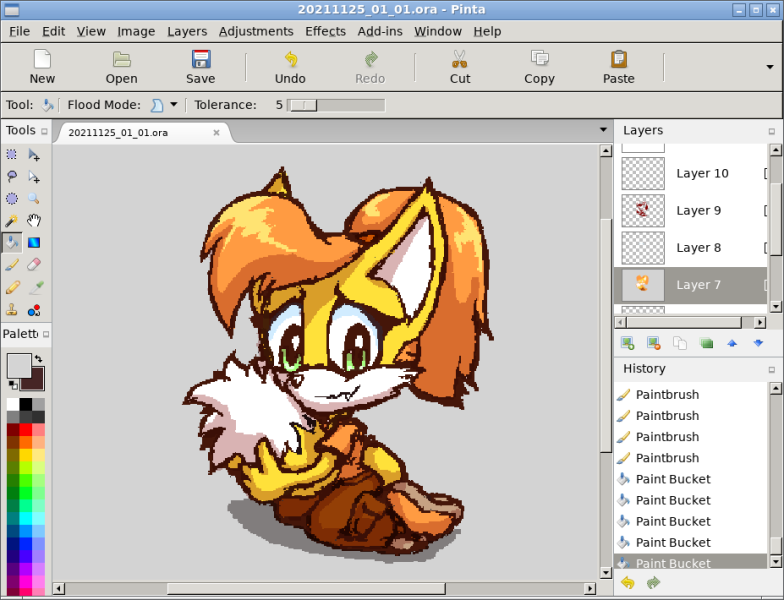The width and height of the screenshot is (784, 600).
Task: Collapse the Tools panel
Action: pos(44,132)
